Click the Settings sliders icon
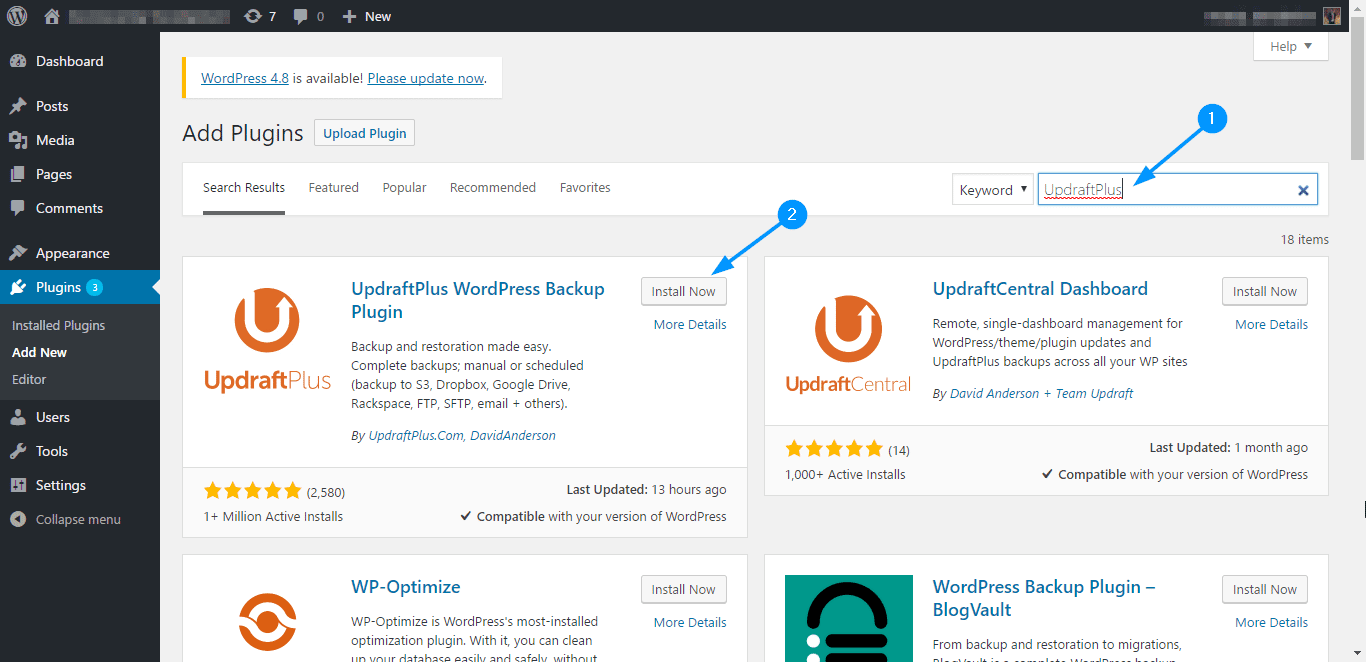This screenshot has height=662, width=1366. click(18, 485)
